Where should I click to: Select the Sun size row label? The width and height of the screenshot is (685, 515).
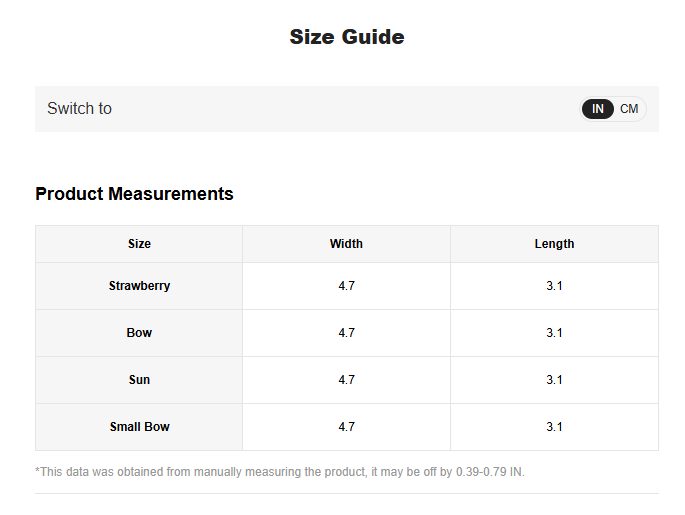(x=139, y=380)
